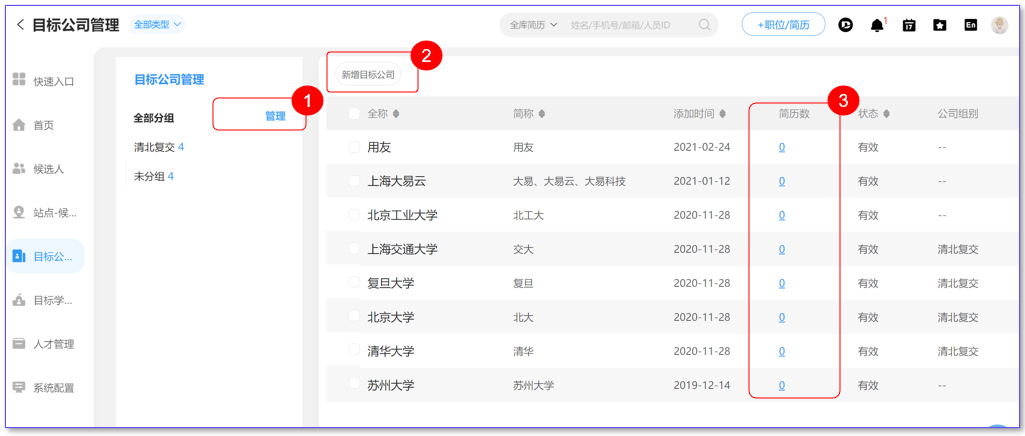Click the +职位/简历 button

tap(783, 25)
